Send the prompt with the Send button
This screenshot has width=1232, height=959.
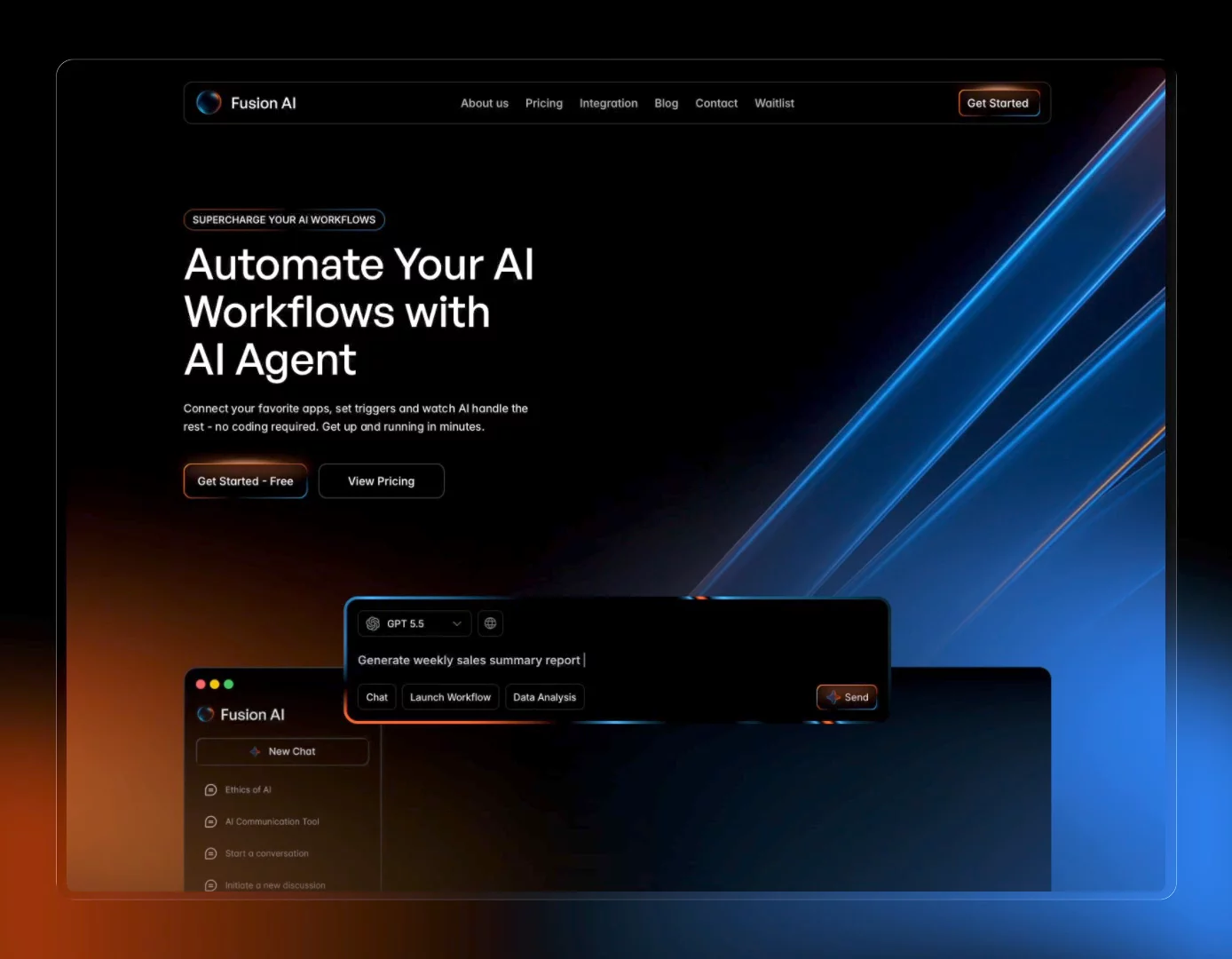847,697
